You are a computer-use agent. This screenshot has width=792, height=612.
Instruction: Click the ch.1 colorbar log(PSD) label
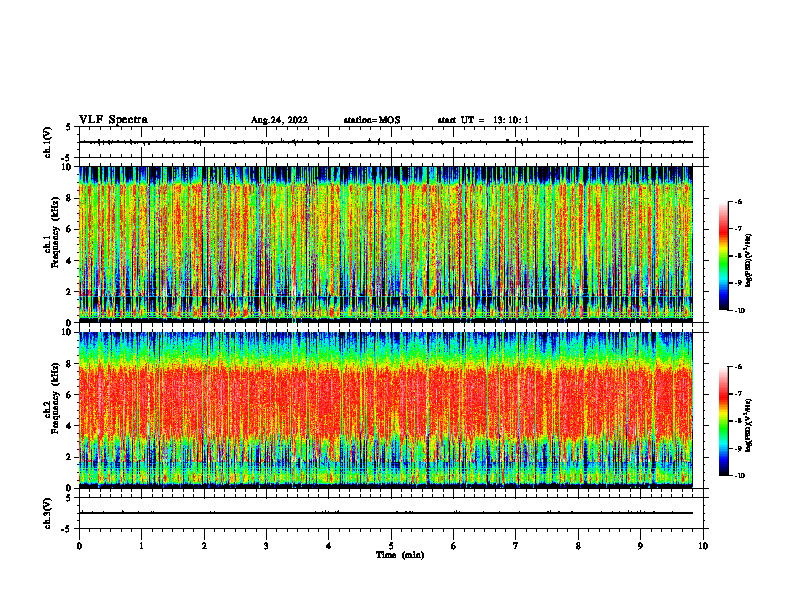[x=749, y=260]
